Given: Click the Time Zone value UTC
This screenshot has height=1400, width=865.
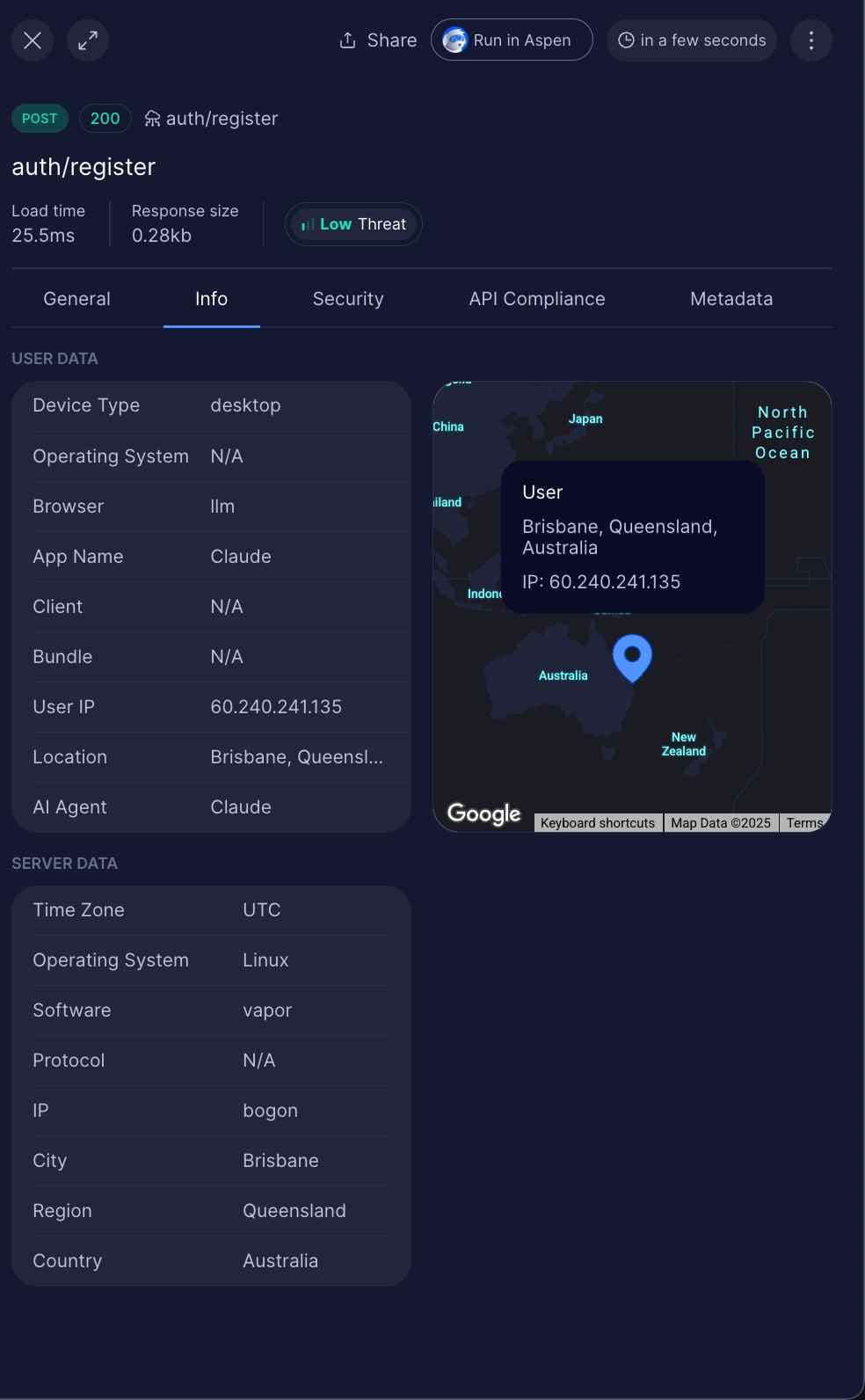Looking at the screenshot, I should click(262, 910).
